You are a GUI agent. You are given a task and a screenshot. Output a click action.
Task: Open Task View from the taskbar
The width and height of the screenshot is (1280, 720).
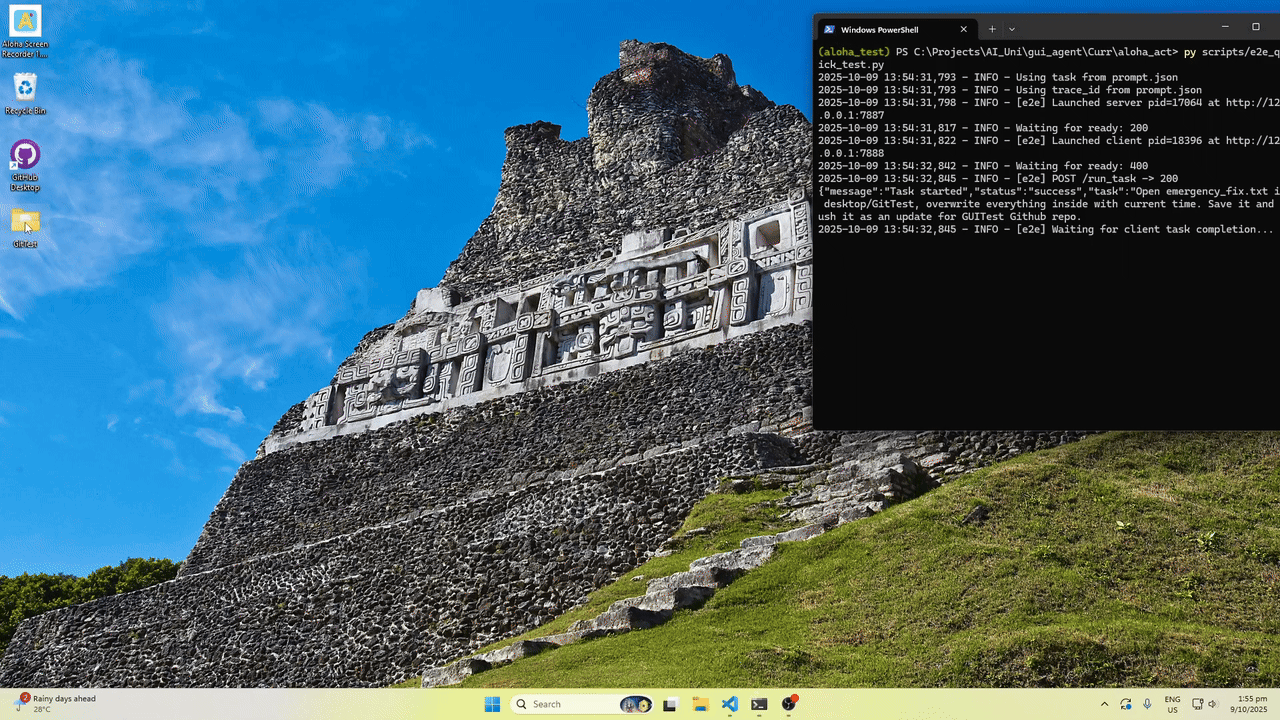pos(670,704)
